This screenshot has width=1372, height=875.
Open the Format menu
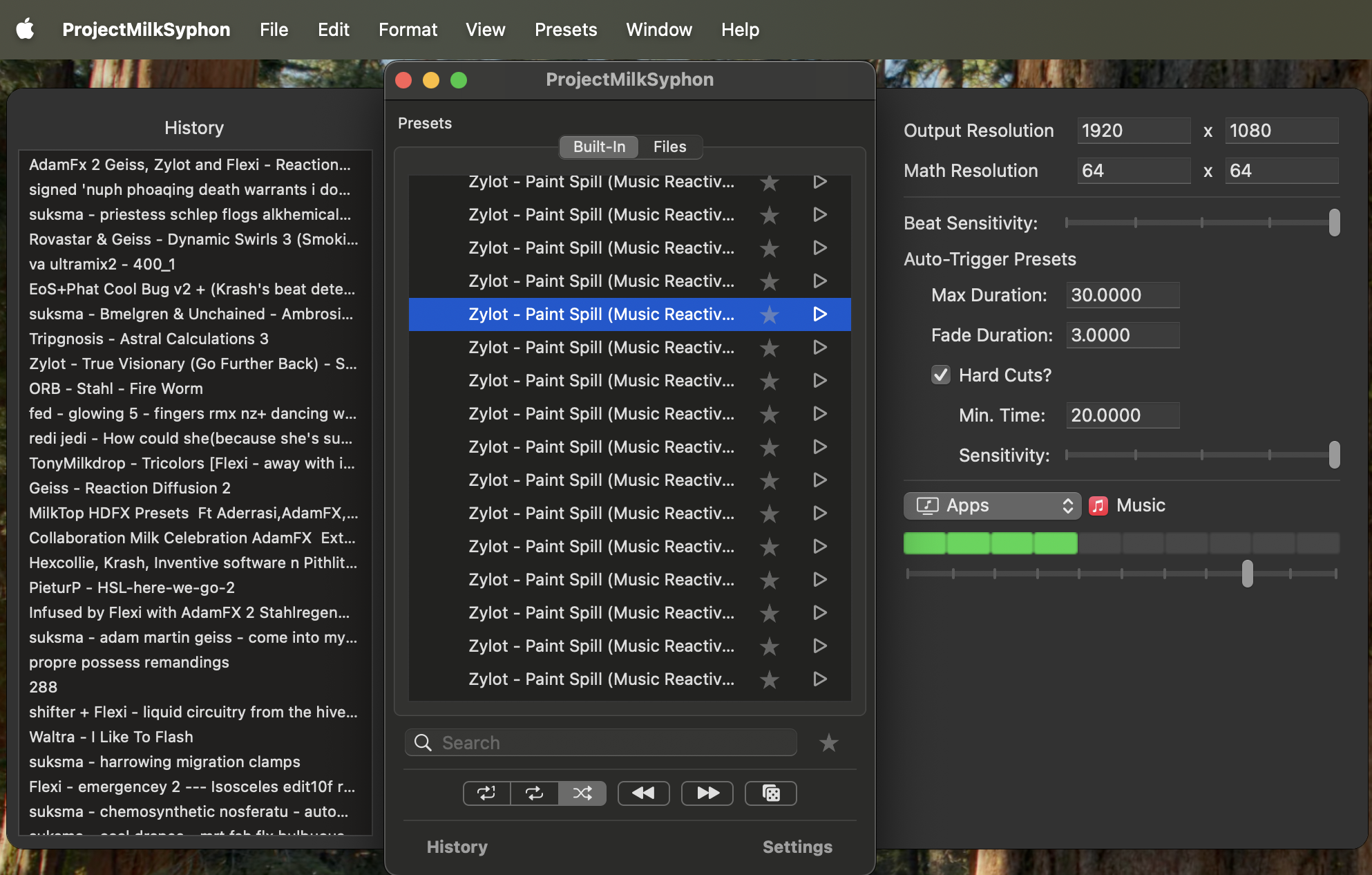(408, 30)
